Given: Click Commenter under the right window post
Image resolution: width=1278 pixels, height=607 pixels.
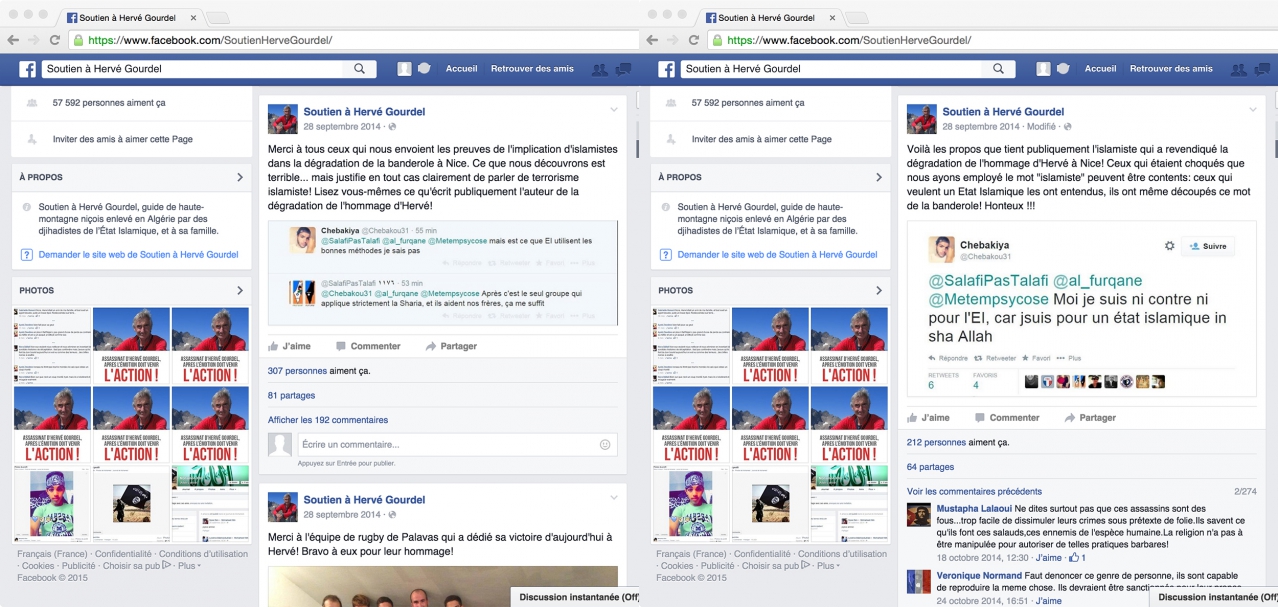Looking at the screenshot, I should point(1007,418).
